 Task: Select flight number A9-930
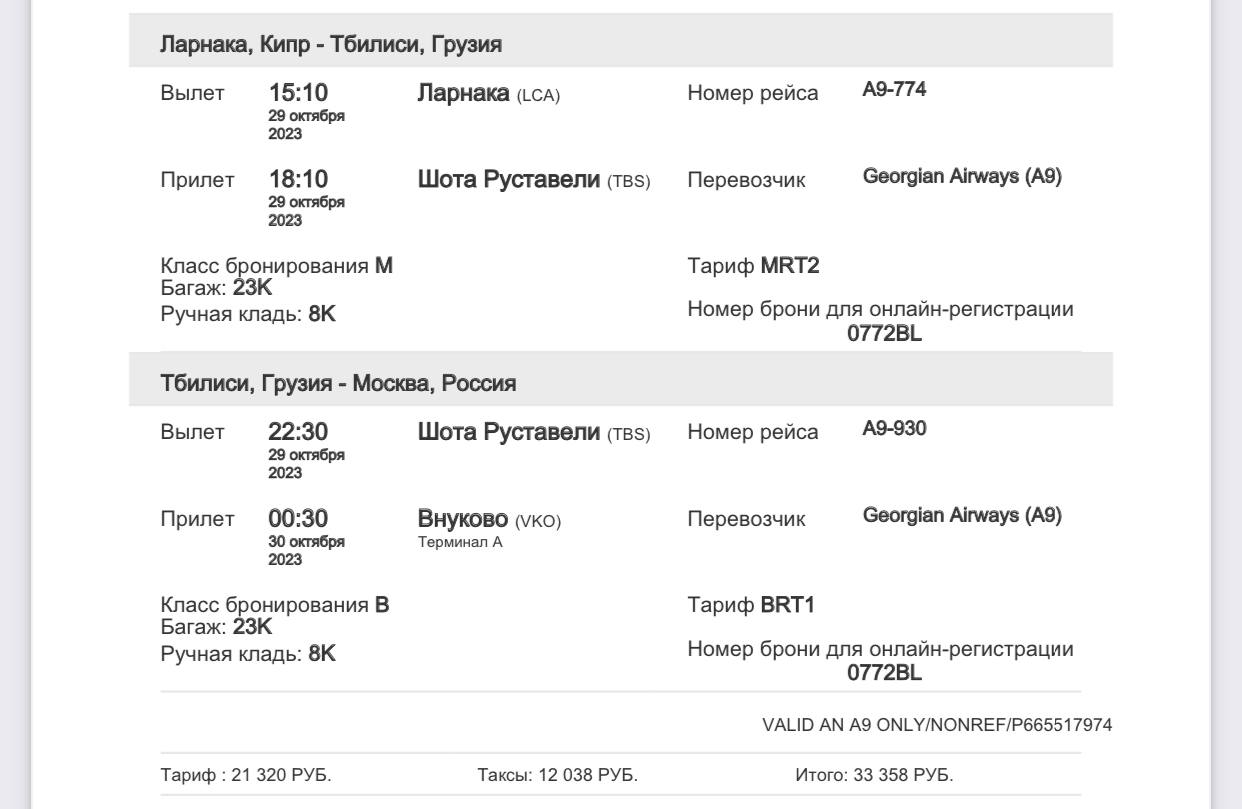(894, 430)
